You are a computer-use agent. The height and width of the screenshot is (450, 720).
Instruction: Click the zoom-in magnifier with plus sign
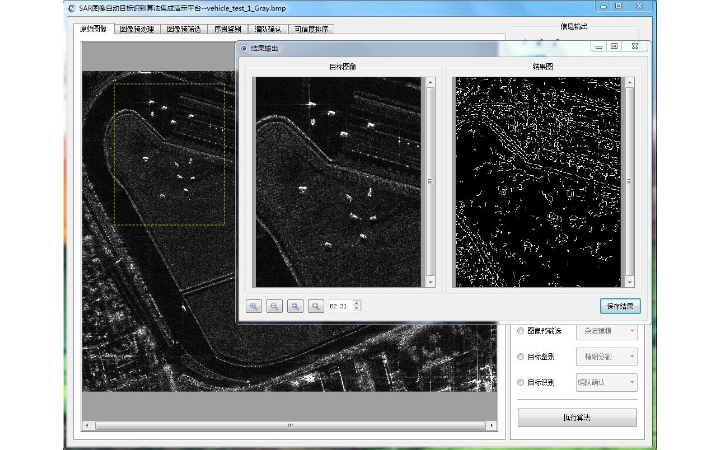point(253,306)
